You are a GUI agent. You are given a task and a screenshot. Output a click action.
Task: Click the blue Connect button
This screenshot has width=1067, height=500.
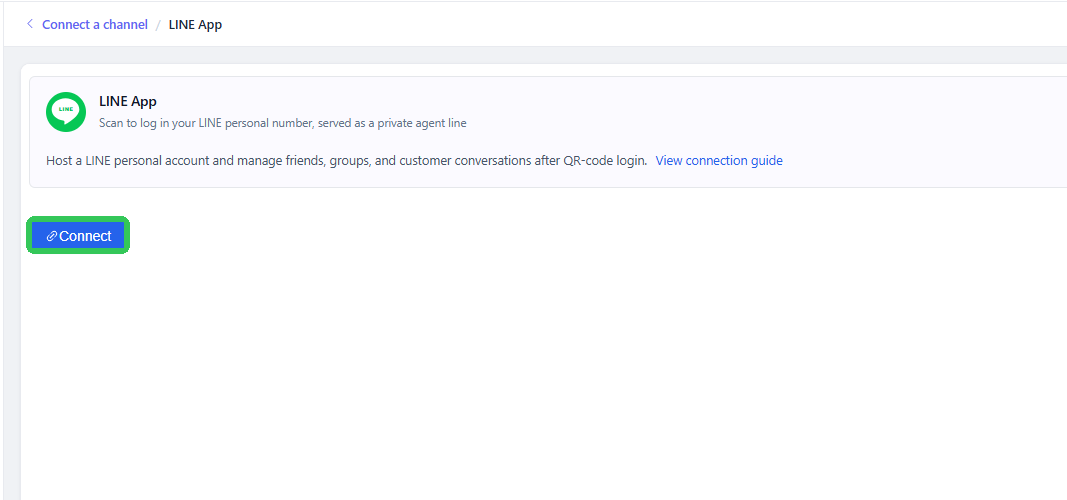point(78,235)
